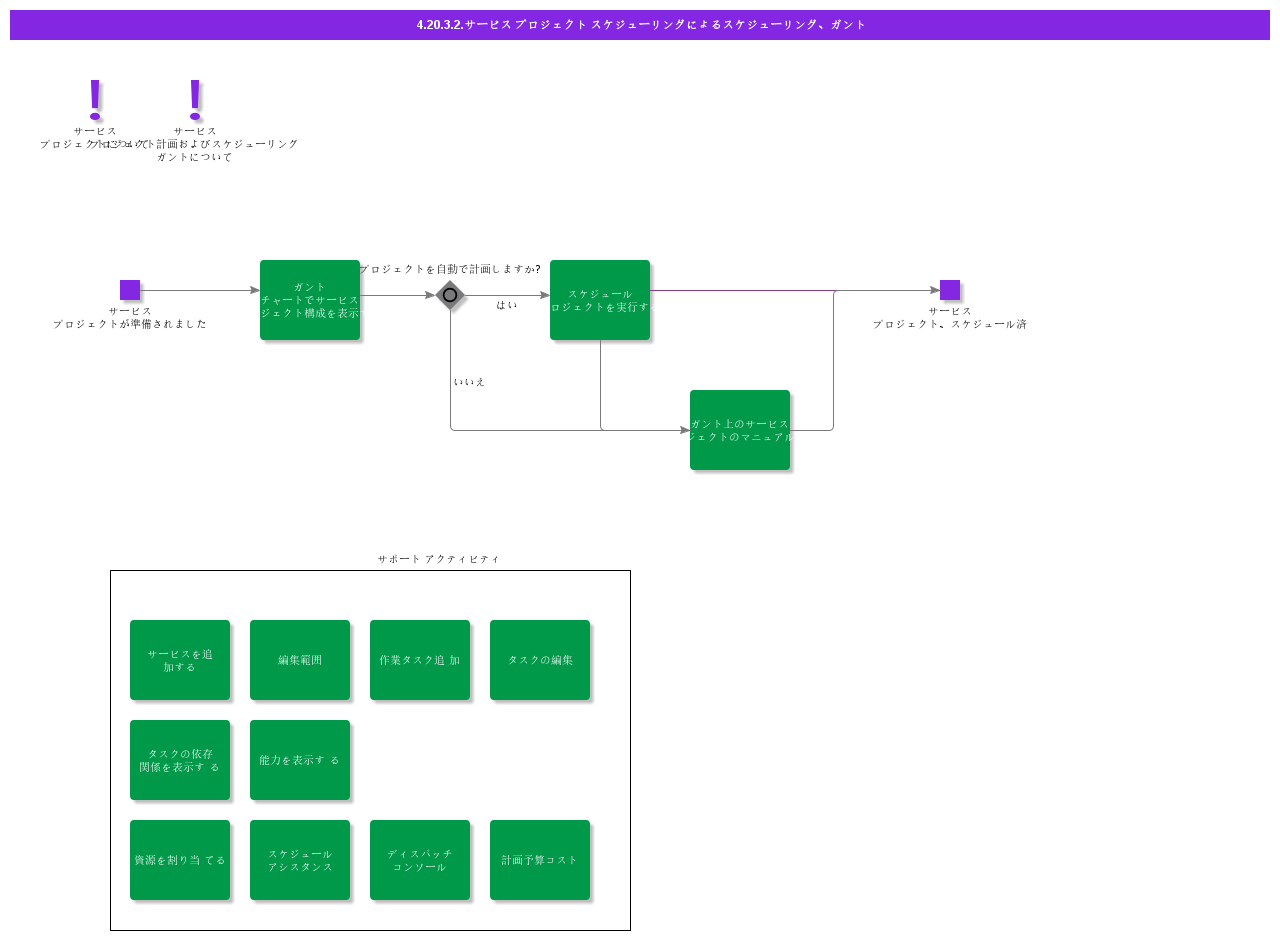Open the '能力を表示する' activity box
The width and height of the screenshot is (1280, 940).
point(300,760)
